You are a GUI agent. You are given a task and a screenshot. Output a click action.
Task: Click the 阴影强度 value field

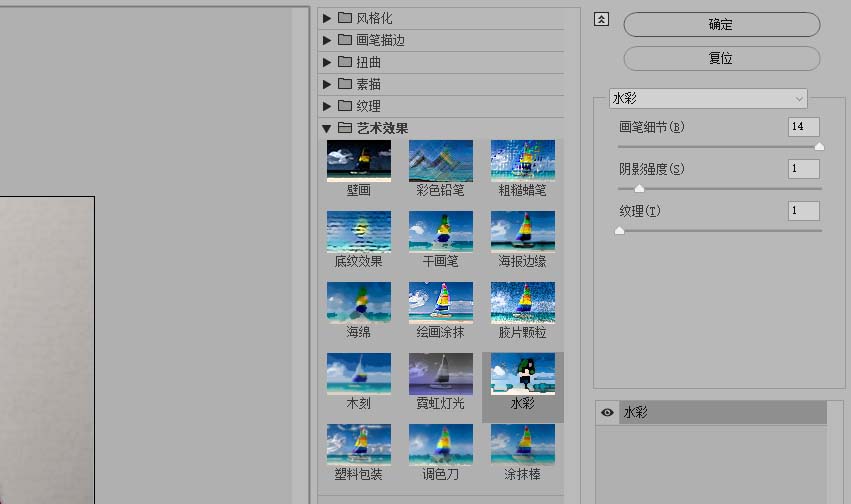(804, 169)
